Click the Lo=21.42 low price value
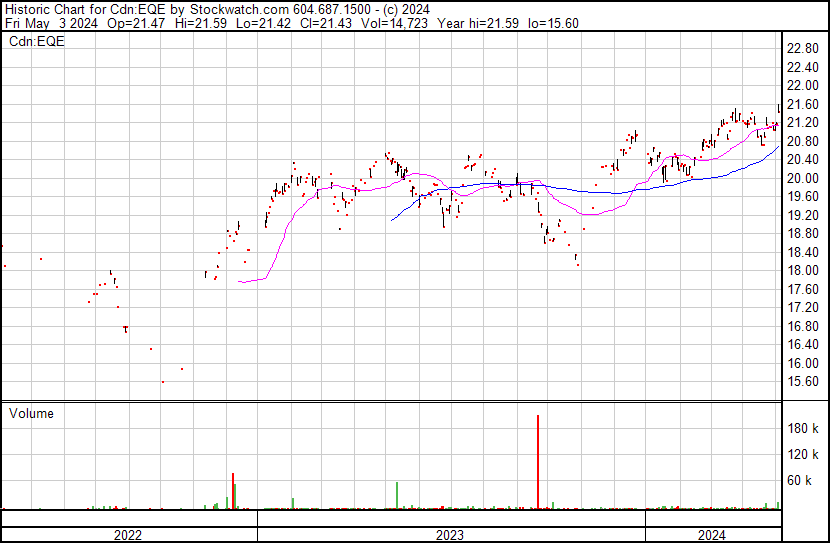 tap(264, 23)
